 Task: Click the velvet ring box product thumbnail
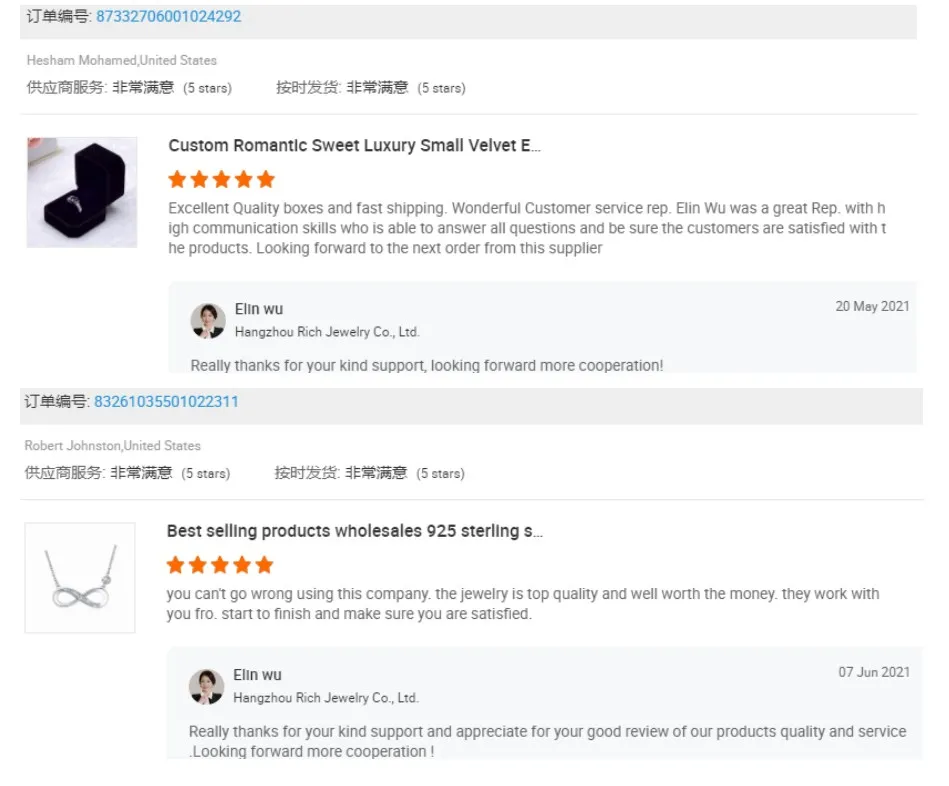click(x=82, y=192)
